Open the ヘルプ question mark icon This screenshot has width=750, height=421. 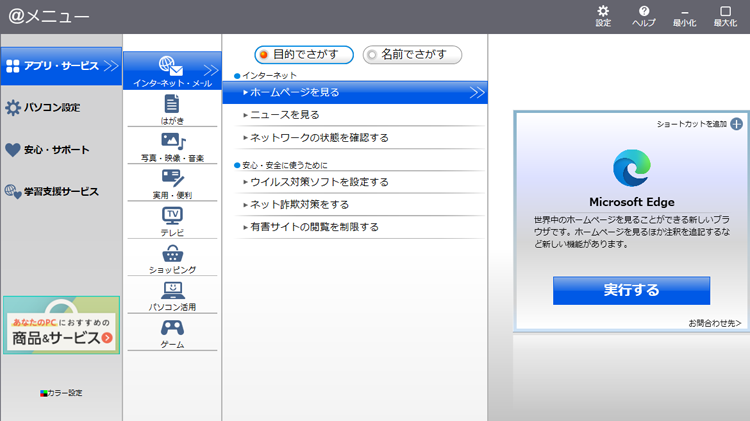(x=644, y=11)
